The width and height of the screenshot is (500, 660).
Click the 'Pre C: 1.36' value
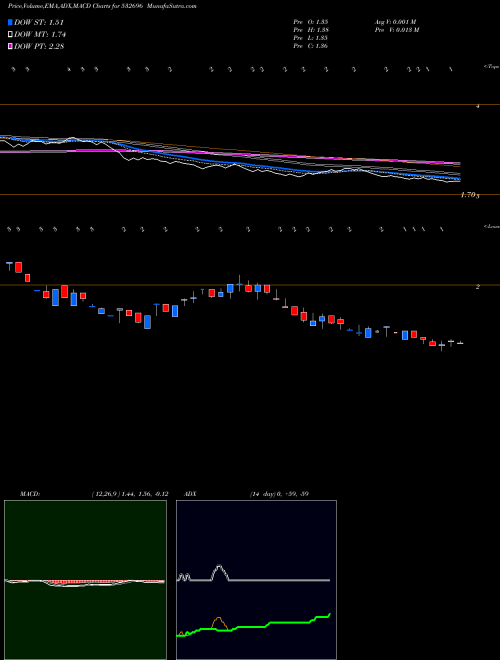pos(311,46)
